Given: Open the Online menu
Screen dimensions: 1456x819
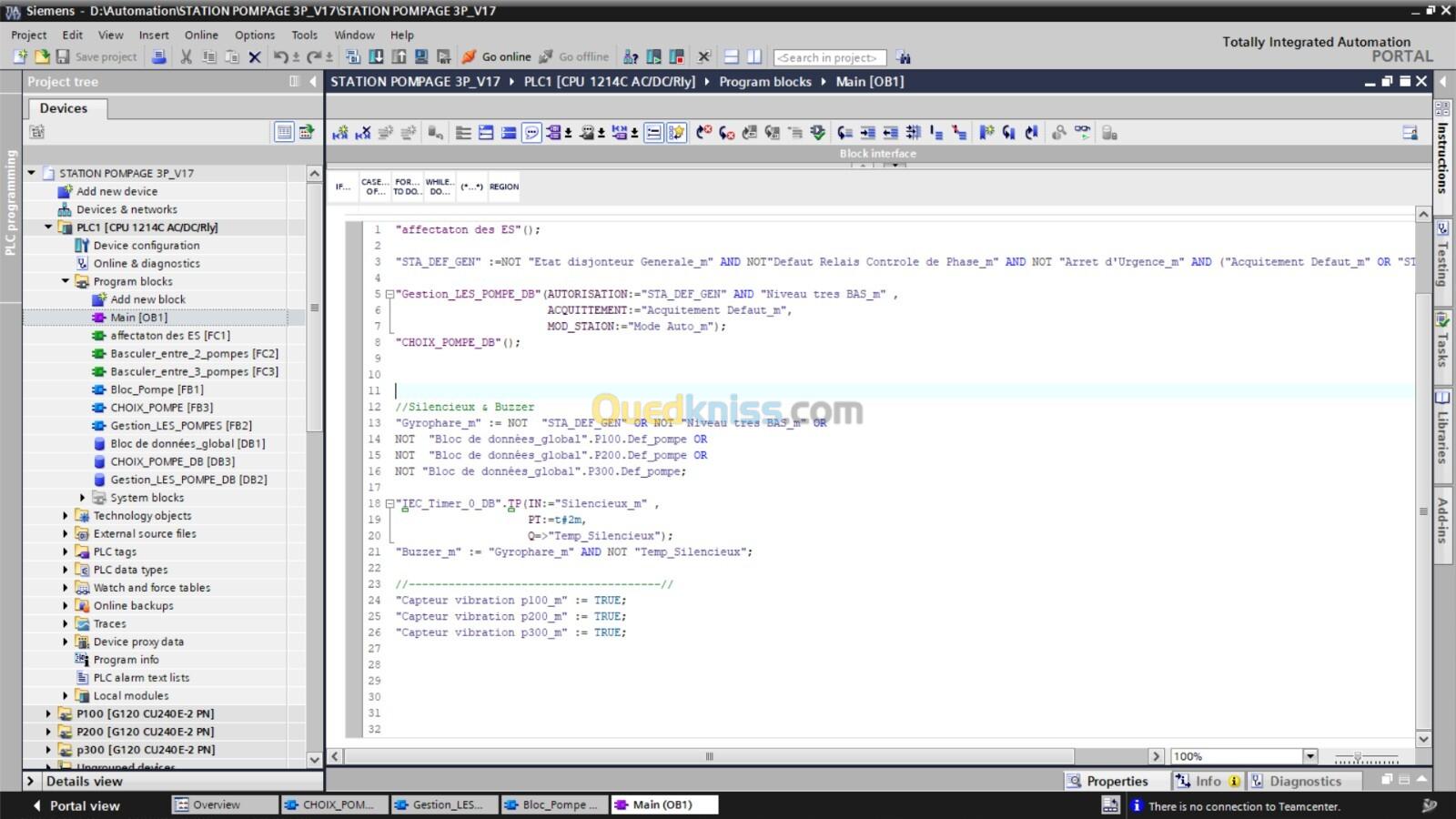Looking at the screenshot, I should (201, 35).
